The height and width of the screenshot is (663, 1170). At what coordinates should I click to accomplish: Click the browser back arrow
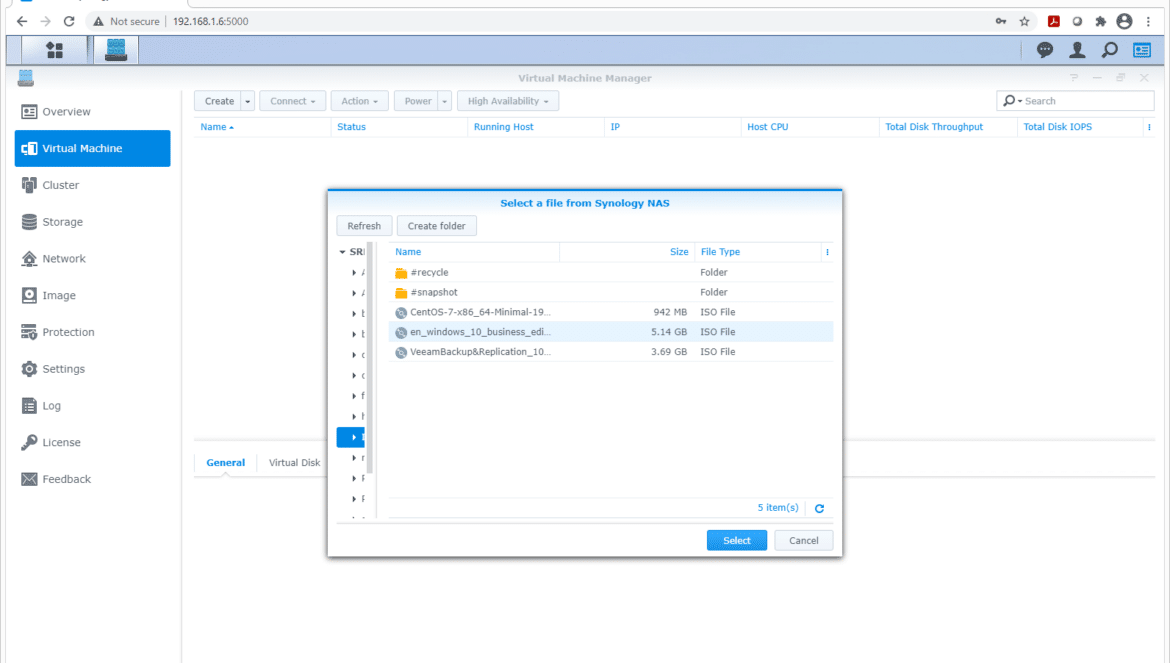22,21
